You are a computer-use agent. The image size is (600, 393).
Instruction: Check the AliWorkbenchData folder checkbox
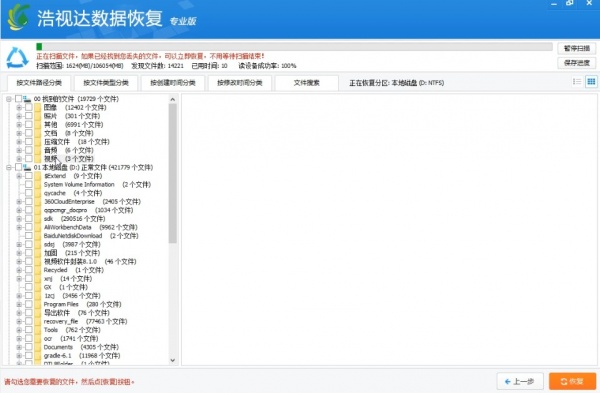29,227
